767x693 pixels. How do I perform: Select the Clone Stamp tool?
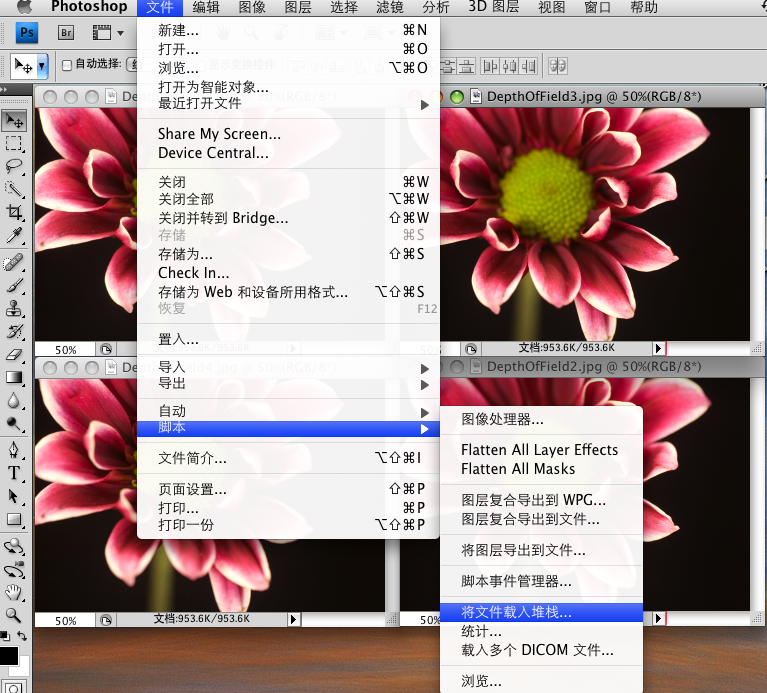click(14, 309)
